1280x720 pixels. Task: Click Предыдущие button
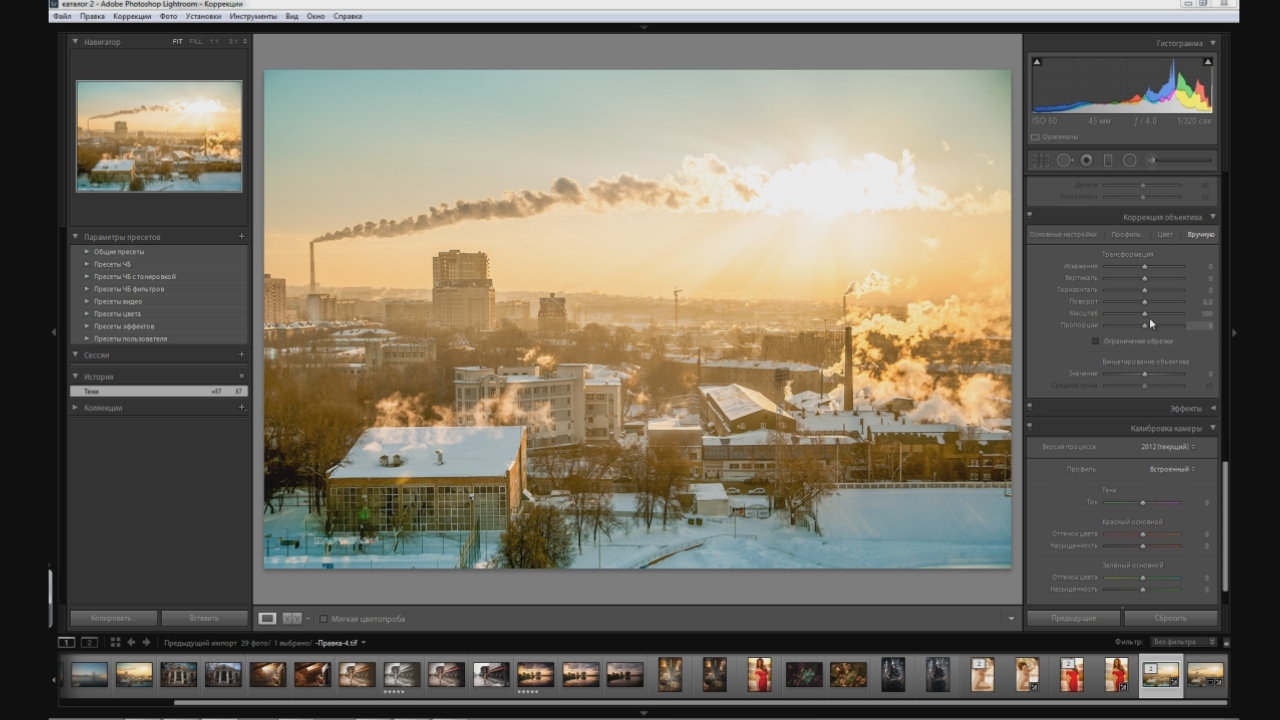coord(1074,618)
